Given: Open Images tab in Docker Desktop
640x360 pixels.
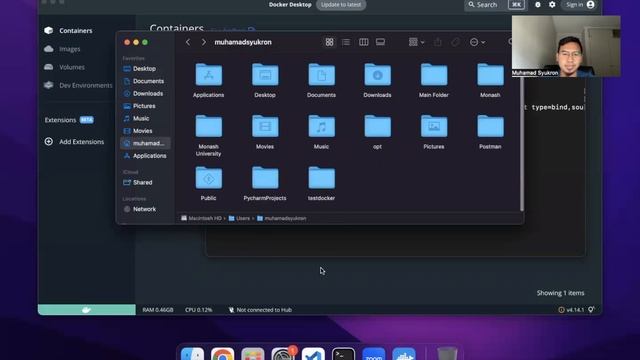Looking at the screenshot, I should 69,49.
